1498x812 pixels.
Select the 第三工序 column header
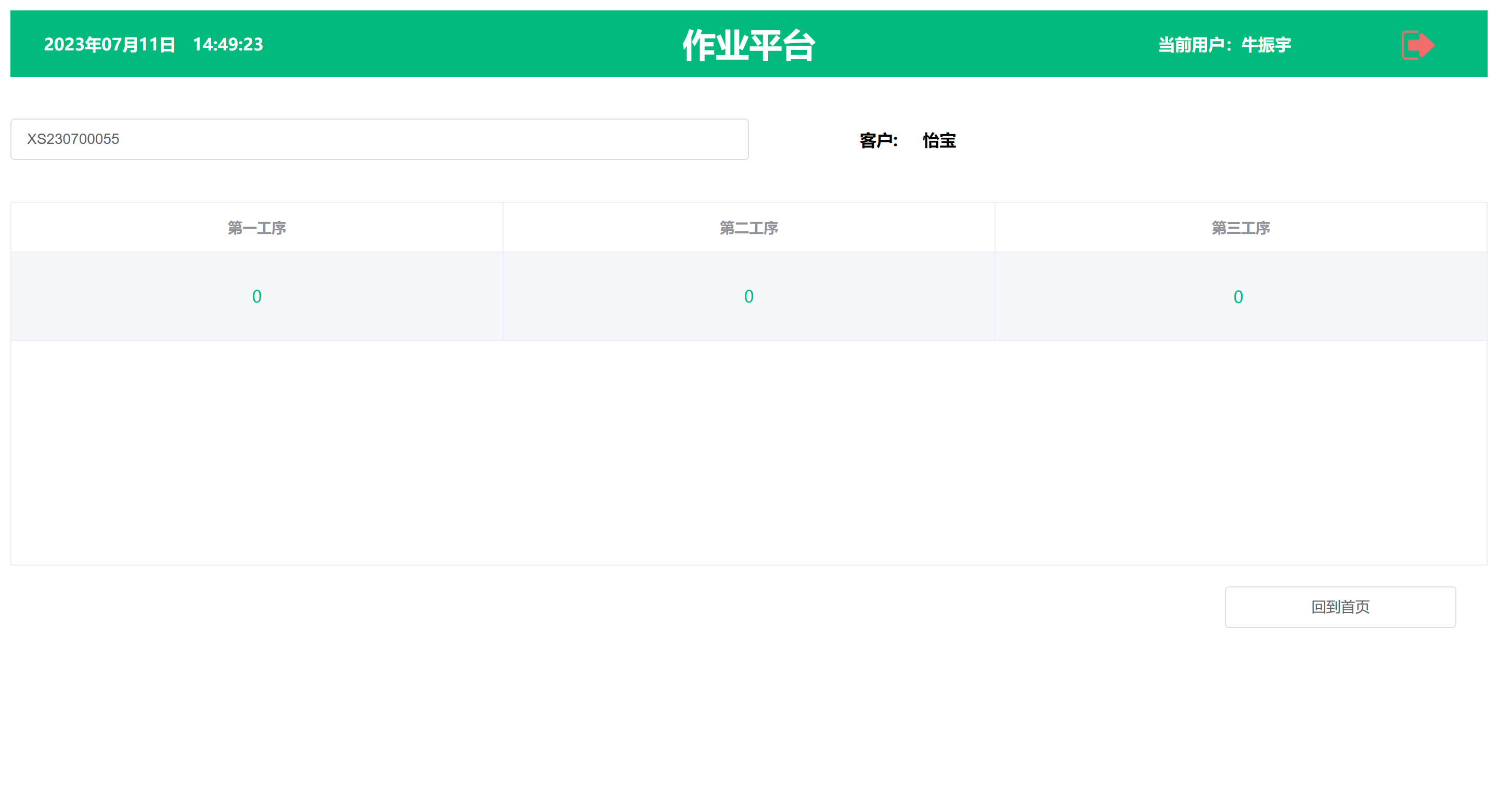click(x=1241, y=228)
